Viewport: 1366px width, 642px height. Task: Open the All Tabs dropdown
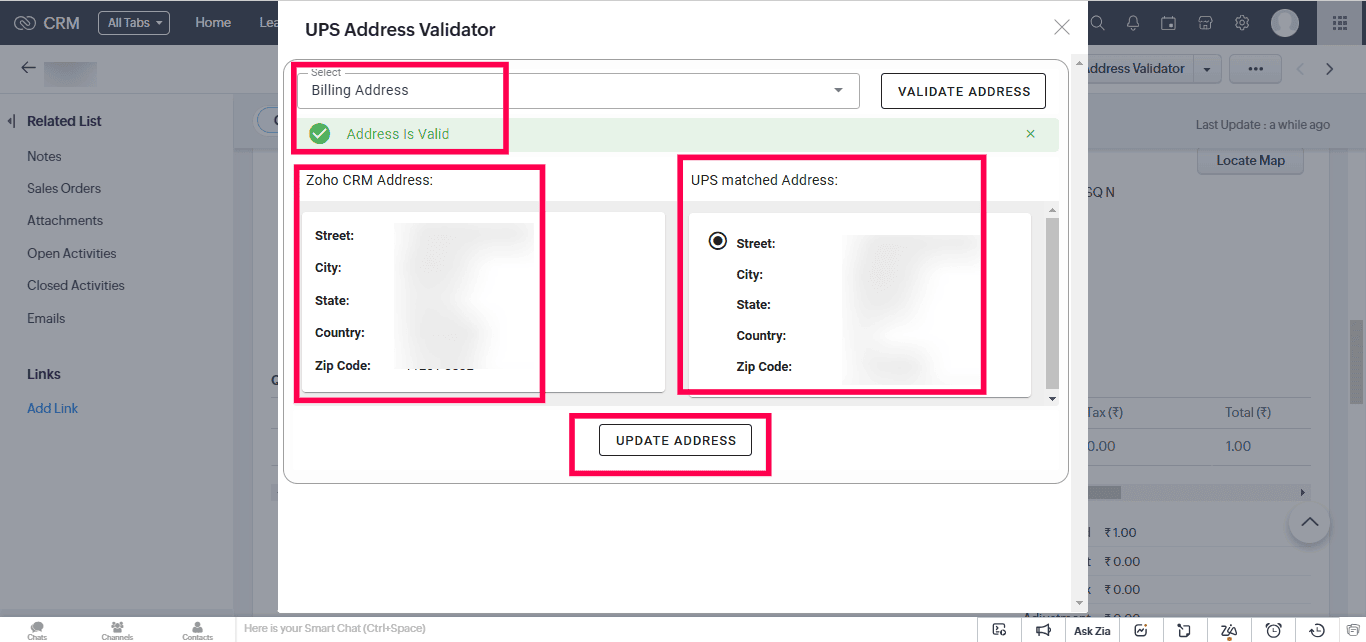134,23
